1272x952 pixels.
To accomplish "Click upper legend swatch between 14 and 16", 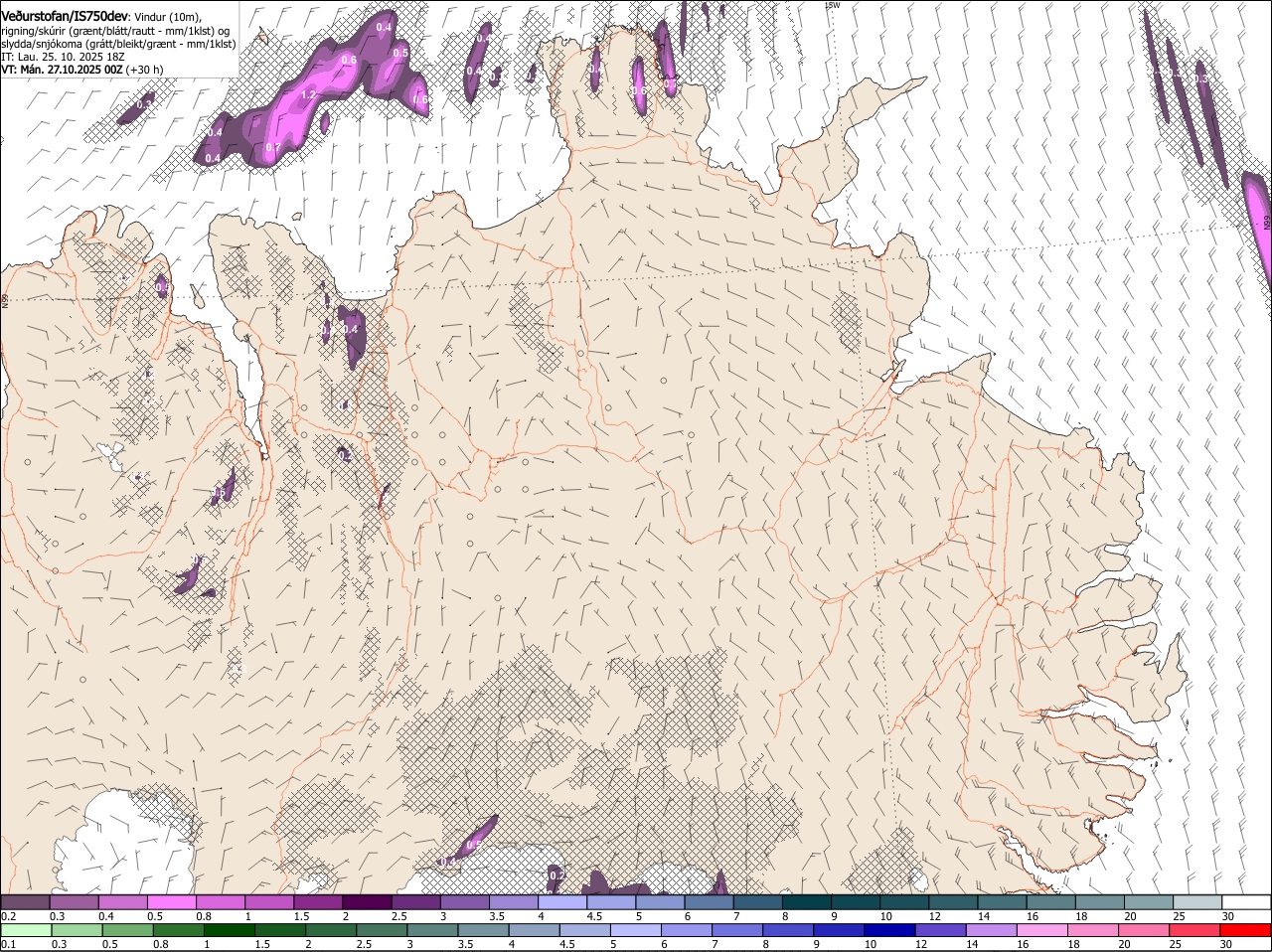I will click(1002, 901).
